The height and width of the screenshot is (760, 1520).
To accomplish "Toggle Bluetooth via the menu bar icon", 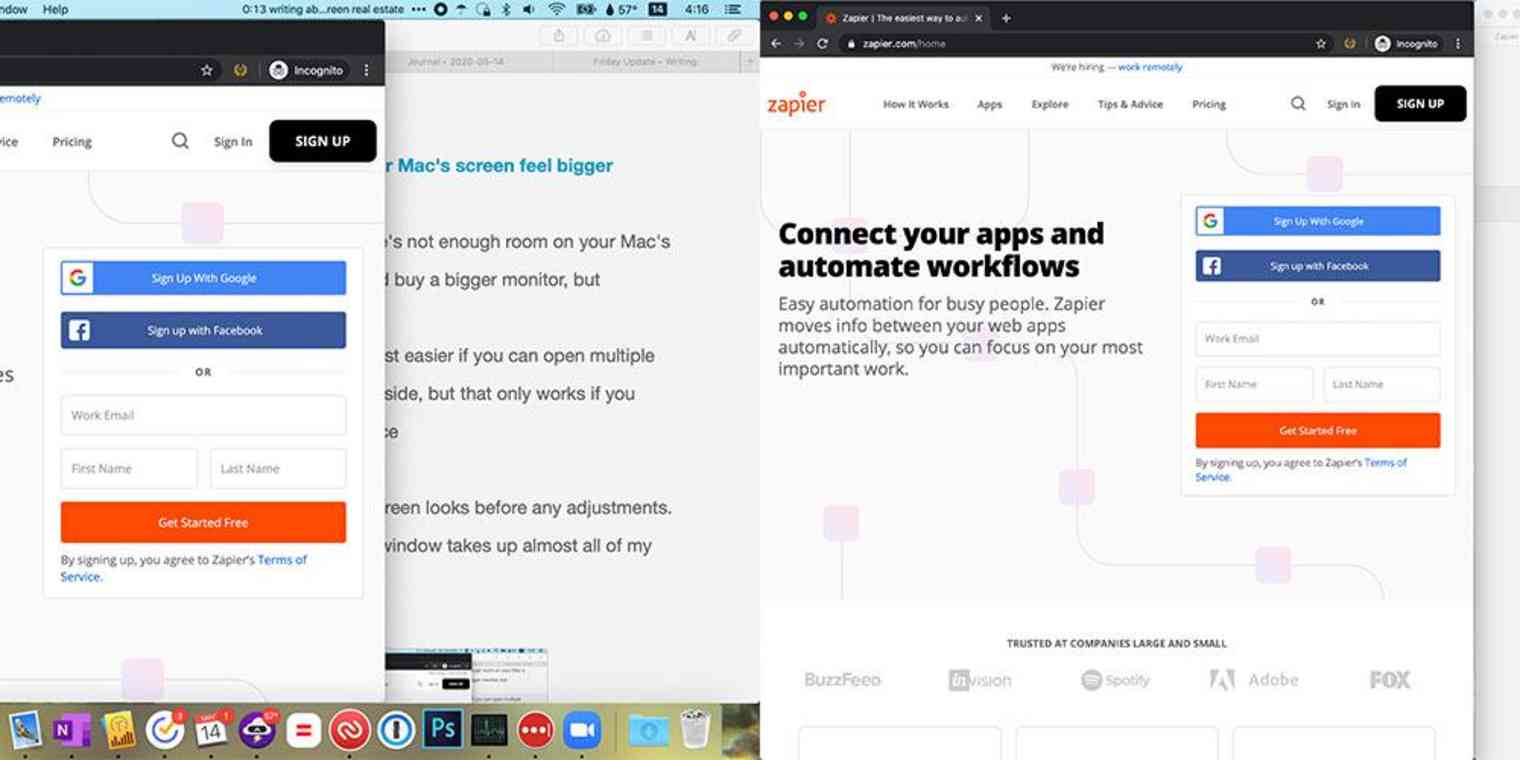I will click(504, 9).
